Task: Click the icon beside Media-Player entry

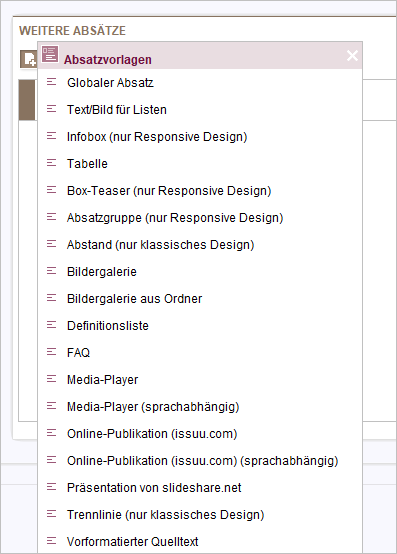Action: point(52,379)
